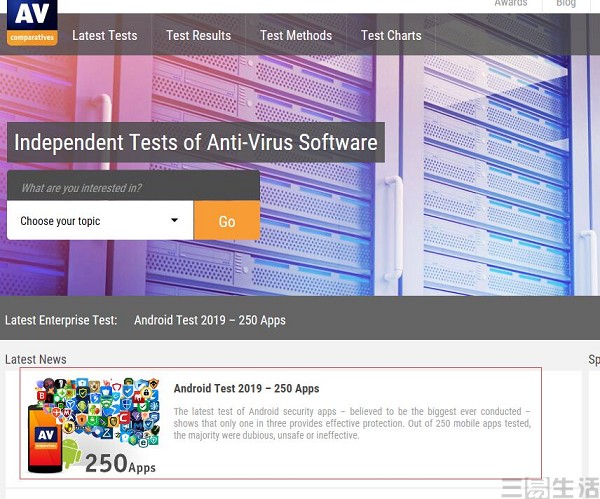Go to the Awards link

click(510, 3)
